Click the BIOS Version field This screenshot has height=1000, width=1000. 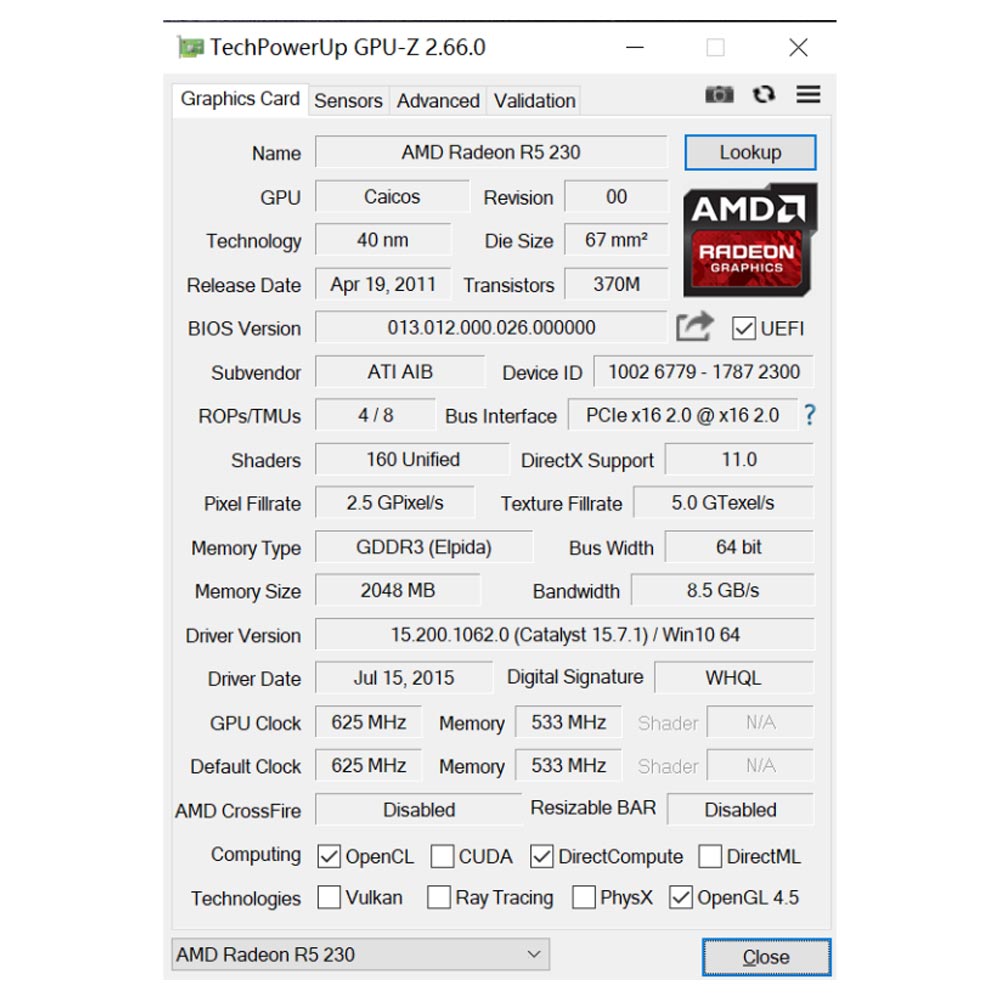[x=491, y=328]
